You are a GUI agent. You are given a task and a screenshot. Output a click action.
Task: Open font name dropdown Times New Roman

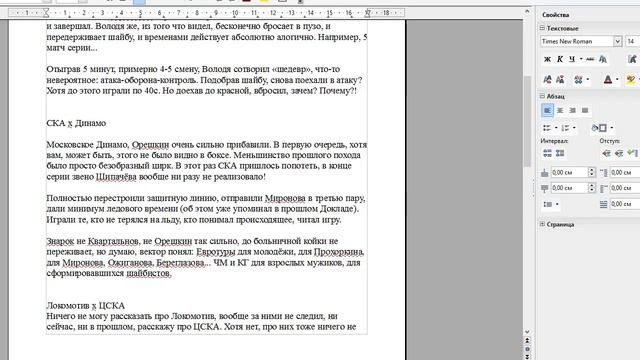pos(618,41)
